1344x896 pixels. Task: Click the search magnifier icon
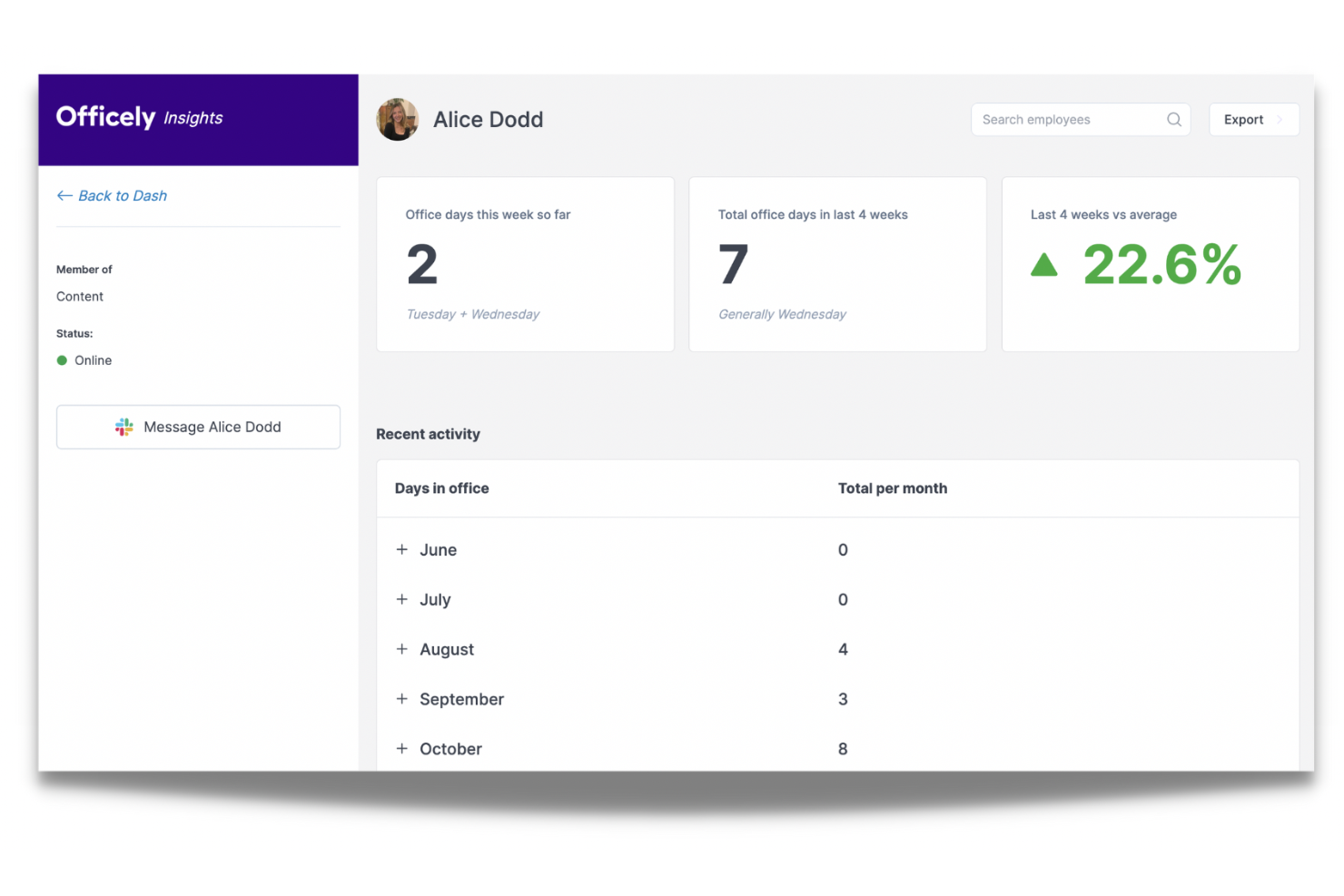[1173, 119]
